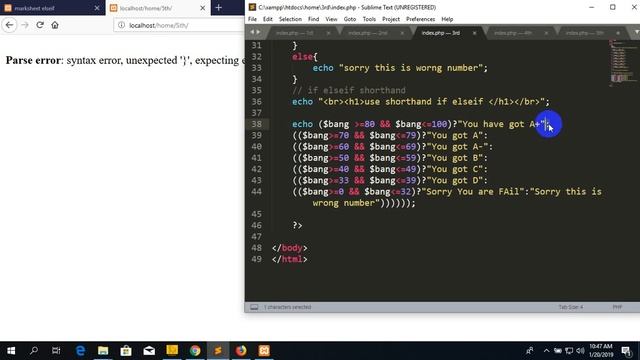Image resolution: width=640 pixels, height=360 pixels.
Task: Show hidden system tray icons
Action: click(x=547, y=351)
